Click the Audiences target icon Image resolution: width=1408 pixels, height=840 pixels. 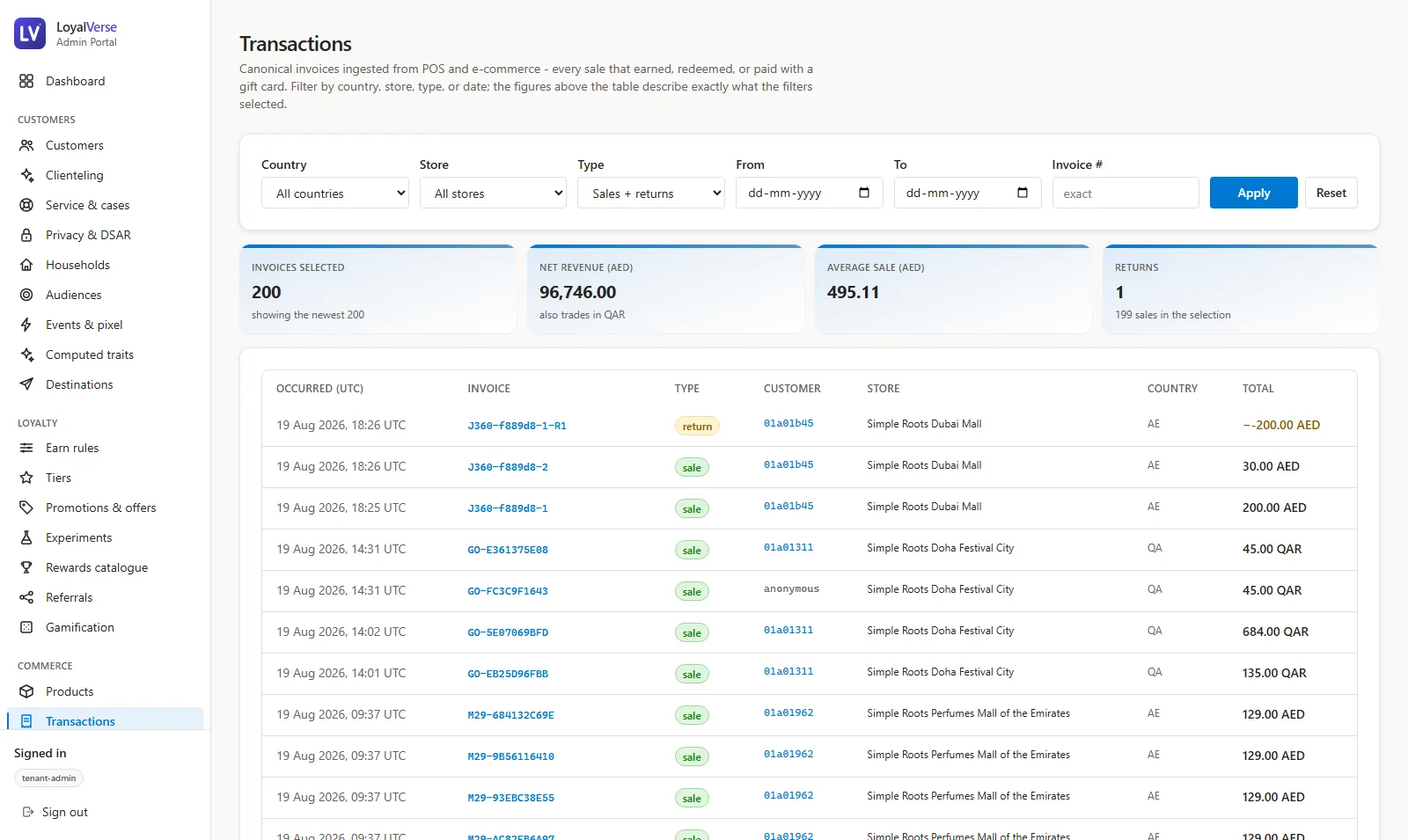[26, 295]
